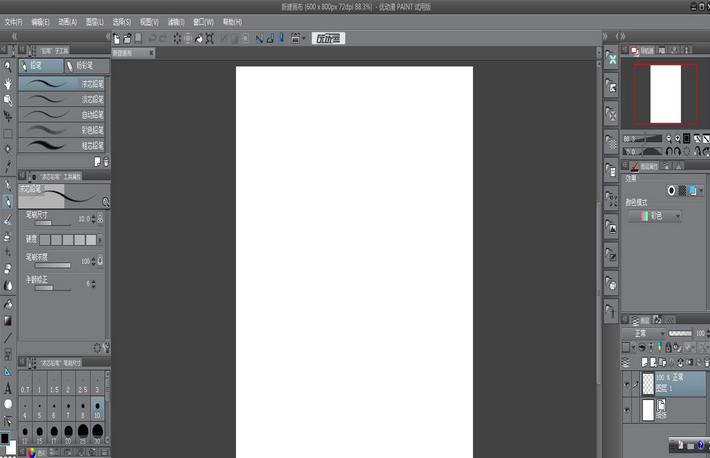The image size is (710, 458).
Task: Open the 彩色 color mode dropdown
Action: [655, 216]
